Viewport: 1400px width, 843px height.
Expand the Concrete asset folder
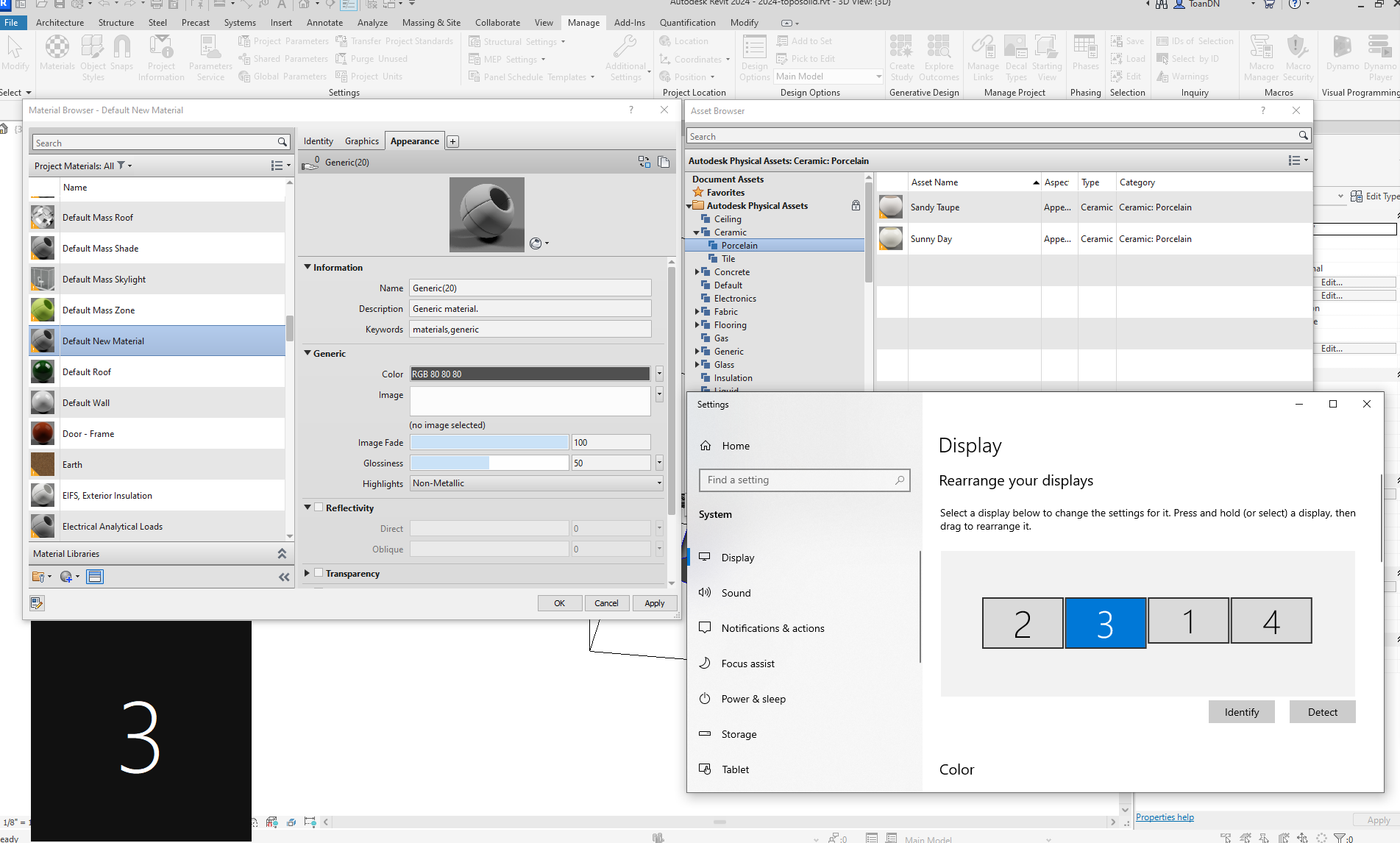[697, 272]
